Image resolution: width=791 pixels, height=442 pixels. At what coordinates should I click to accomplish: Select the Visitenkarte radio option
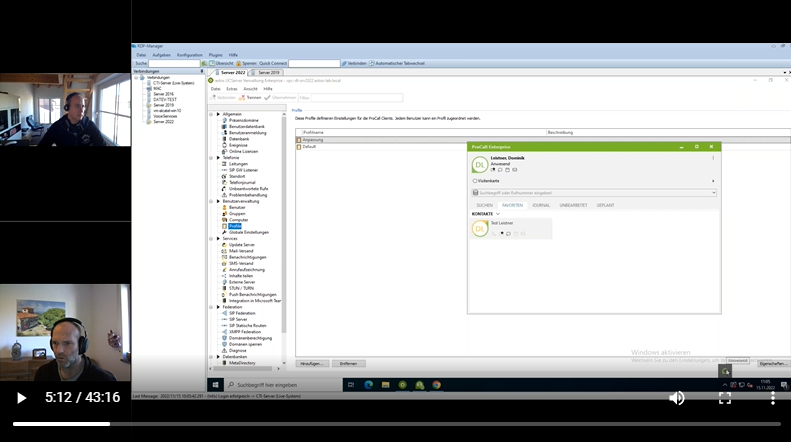point(475,181)
